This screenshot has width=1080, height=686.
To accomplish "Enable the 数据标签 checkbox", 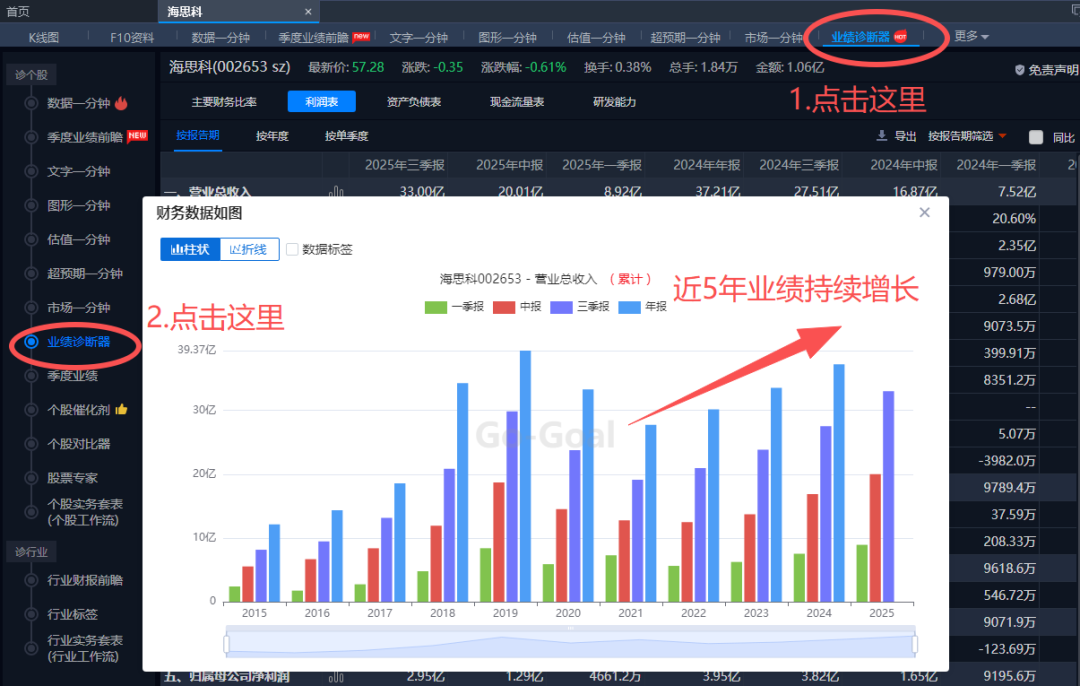I will pos(292,249).
